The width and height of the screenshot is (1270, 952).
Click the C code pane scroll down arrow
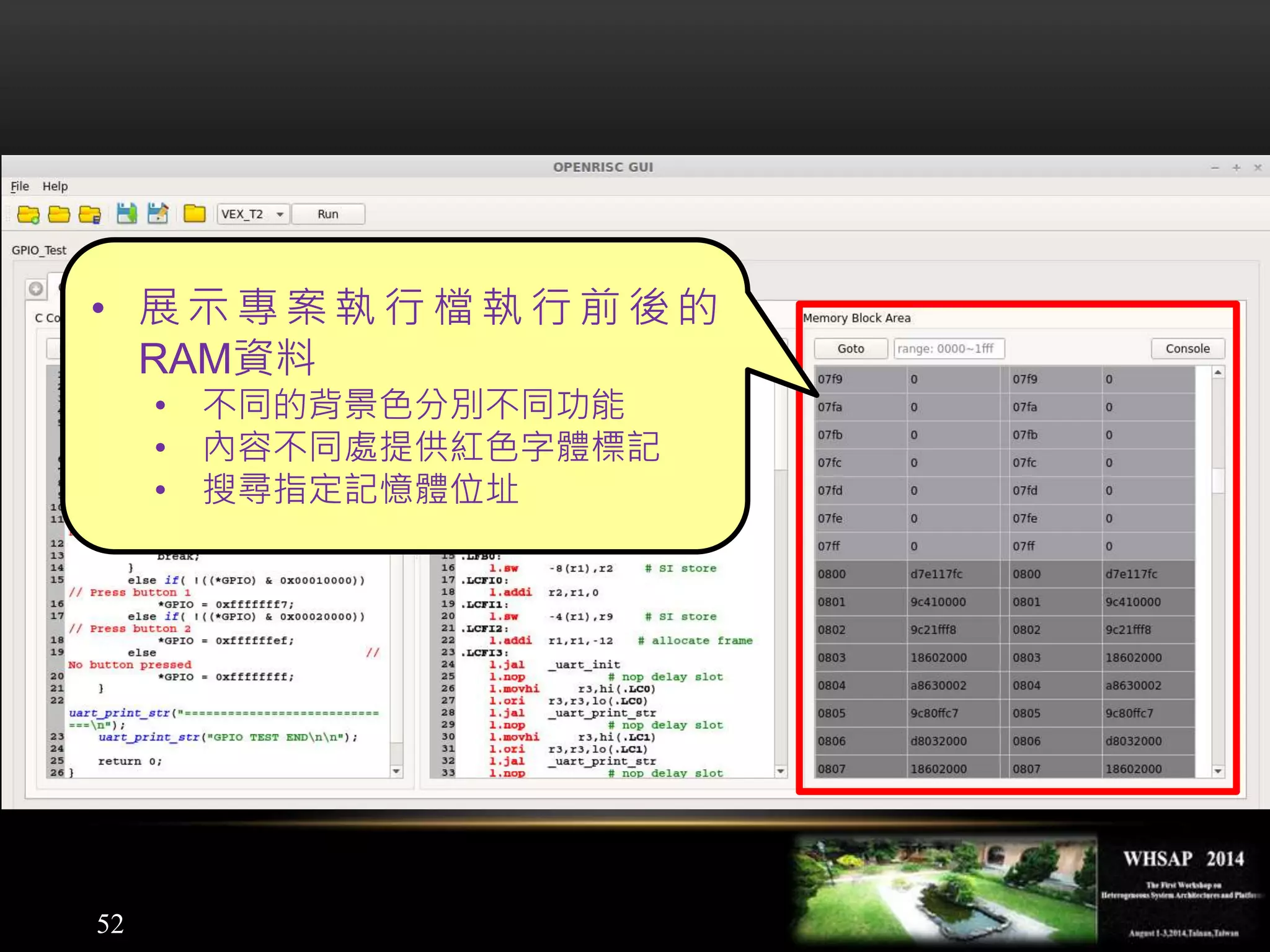pos(396,771)
